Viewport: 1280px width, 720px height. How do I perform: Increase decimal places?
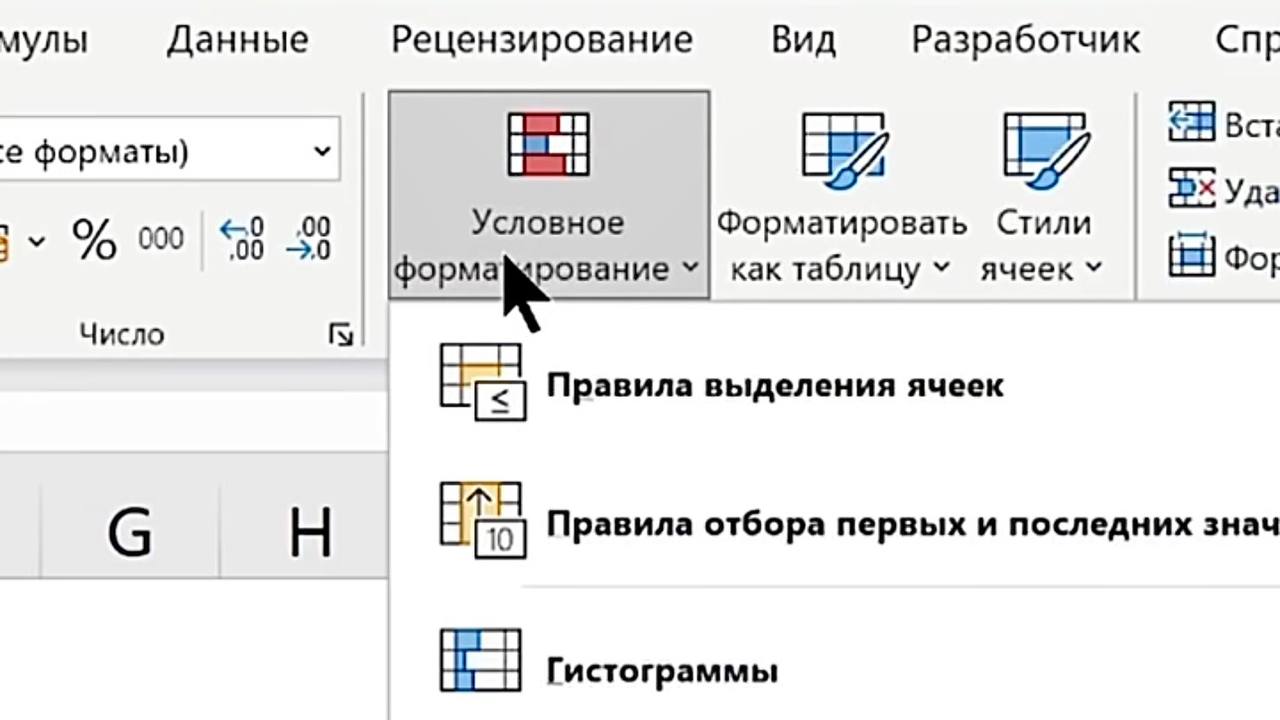point(241,240)
